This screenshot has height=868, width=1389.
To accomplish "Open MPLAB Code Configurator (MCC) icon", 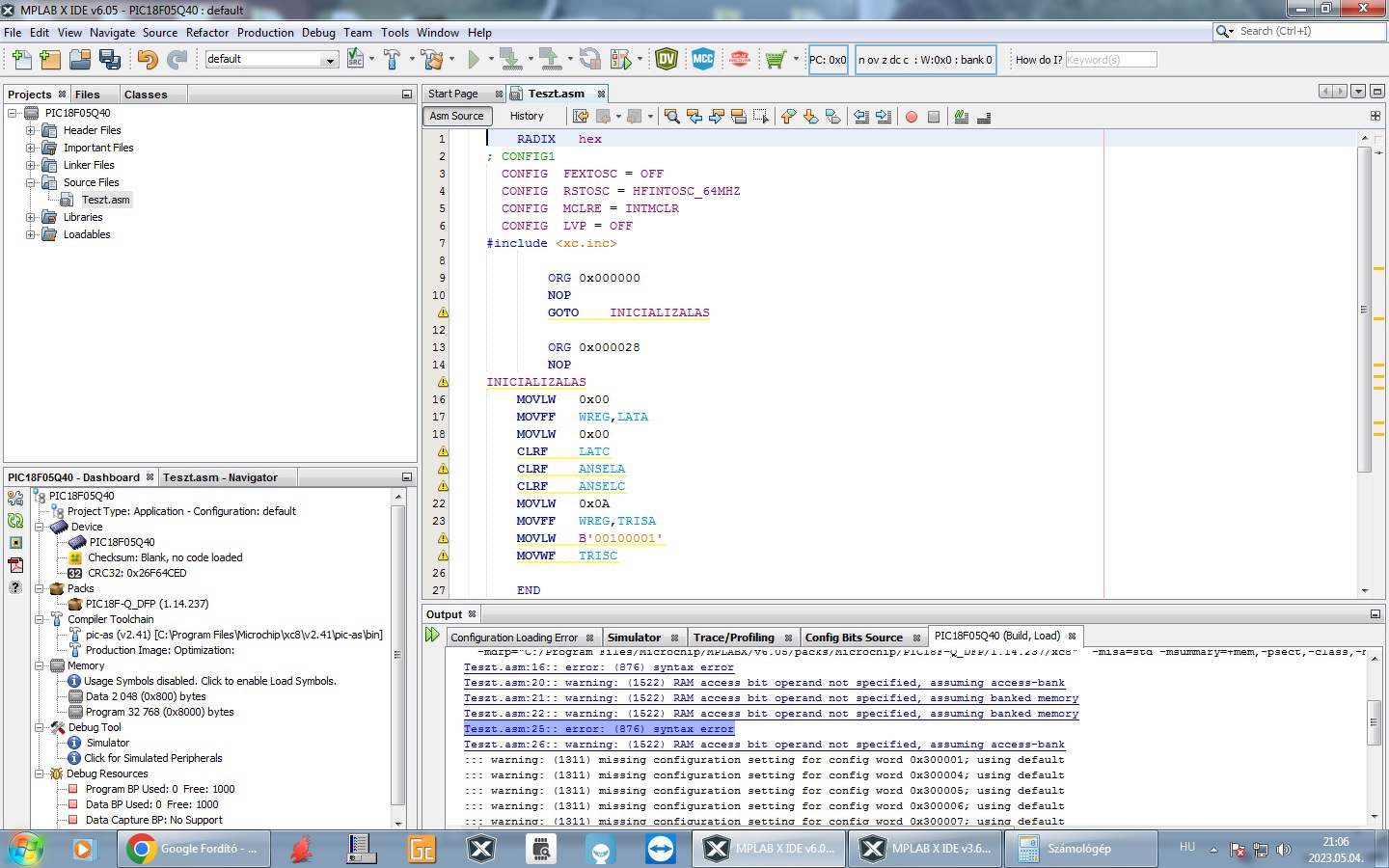I will [x=703, y=60].
